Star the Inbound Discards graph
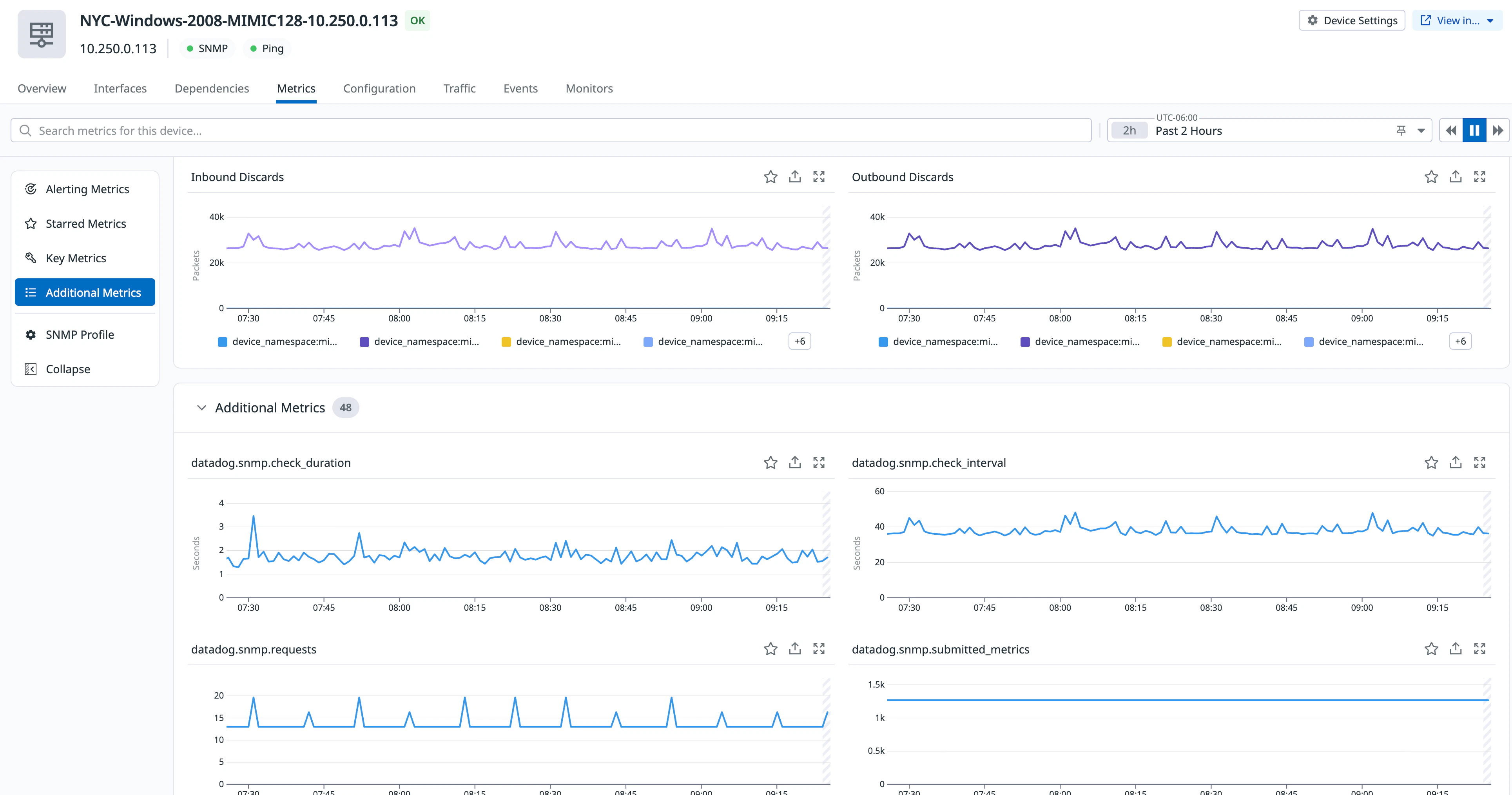Screen dimensions: 1512x795 [770, 177]
